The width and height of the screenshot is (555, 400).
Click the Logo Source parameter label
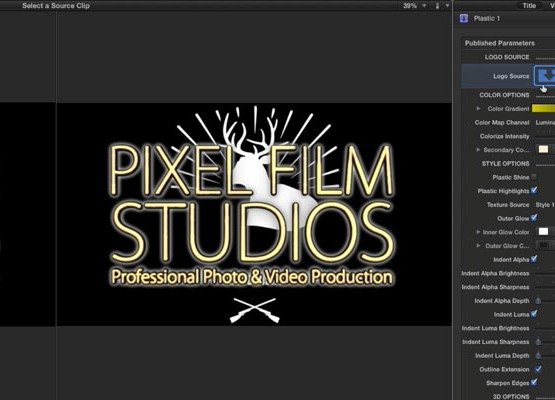511,76
